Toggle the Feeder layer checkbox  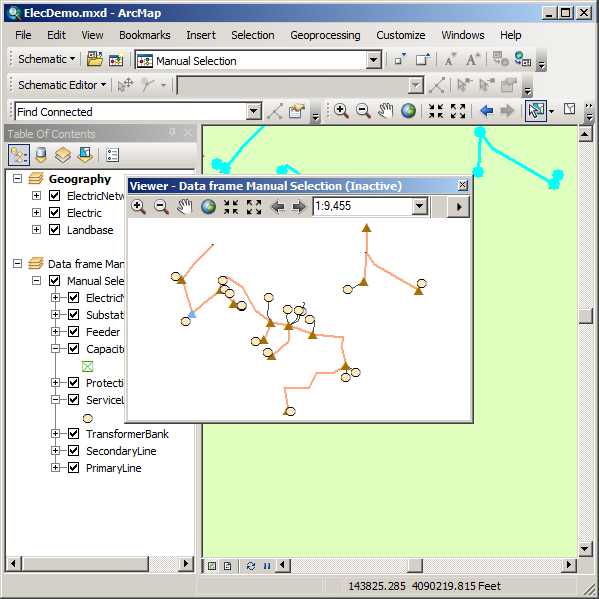tap(73, 332)
